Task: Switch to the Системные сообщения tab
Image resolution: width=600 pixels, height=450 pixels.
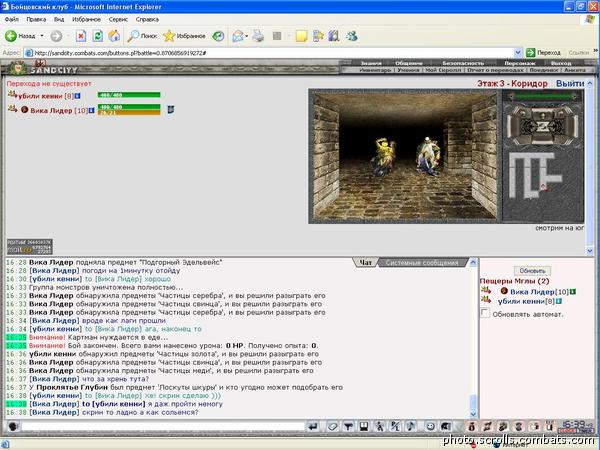Action: pyautogui.click(x=422, y=262)
